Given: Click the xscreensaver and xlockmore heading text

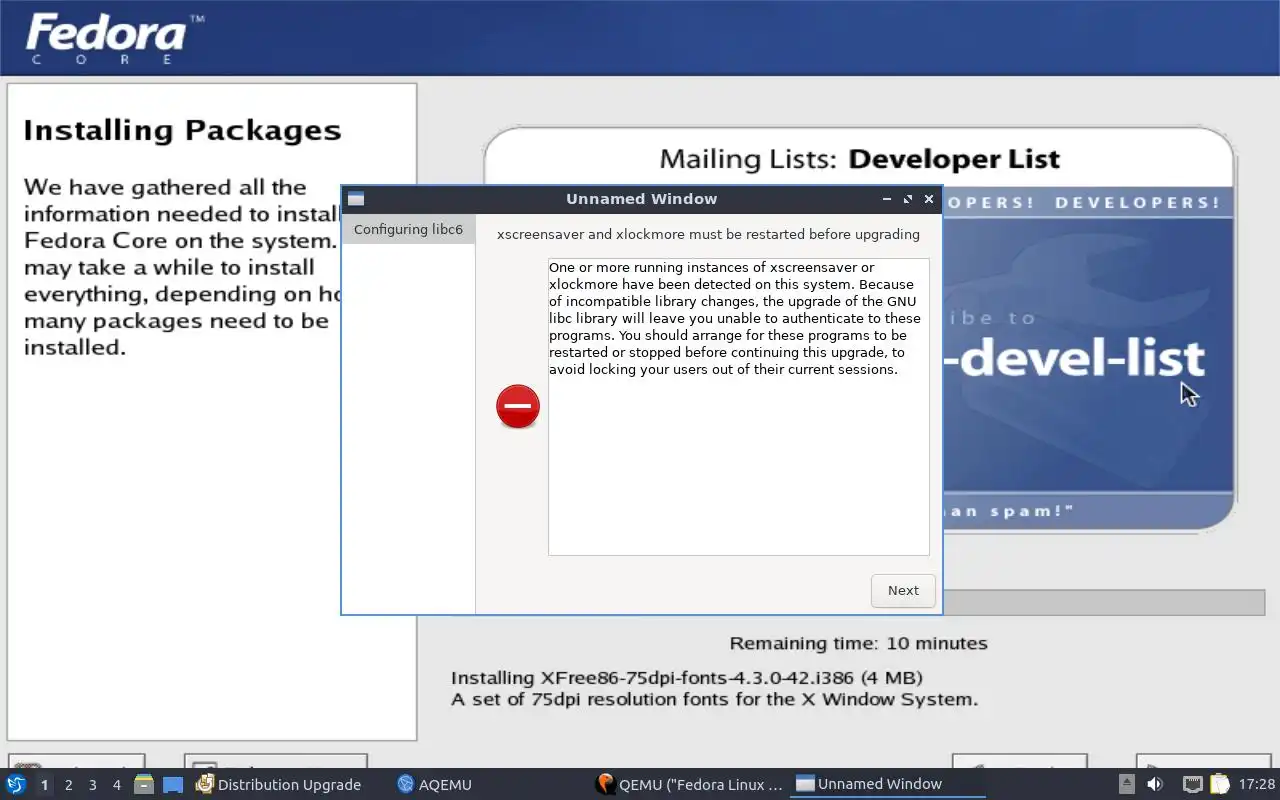Looking at the screenshot, I should (708, 234).
